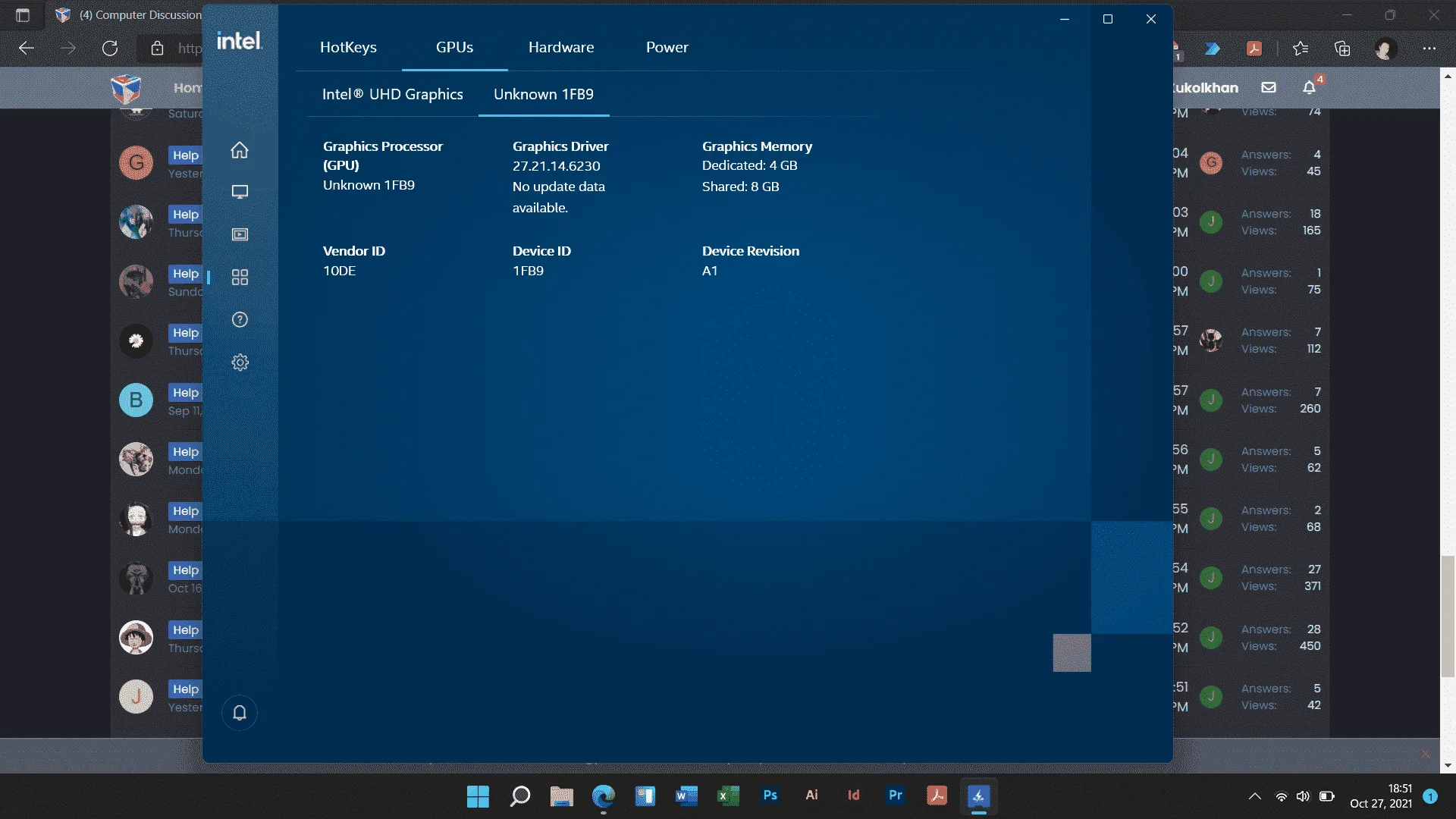Click the browser Forward arrow

pos(68,49)
